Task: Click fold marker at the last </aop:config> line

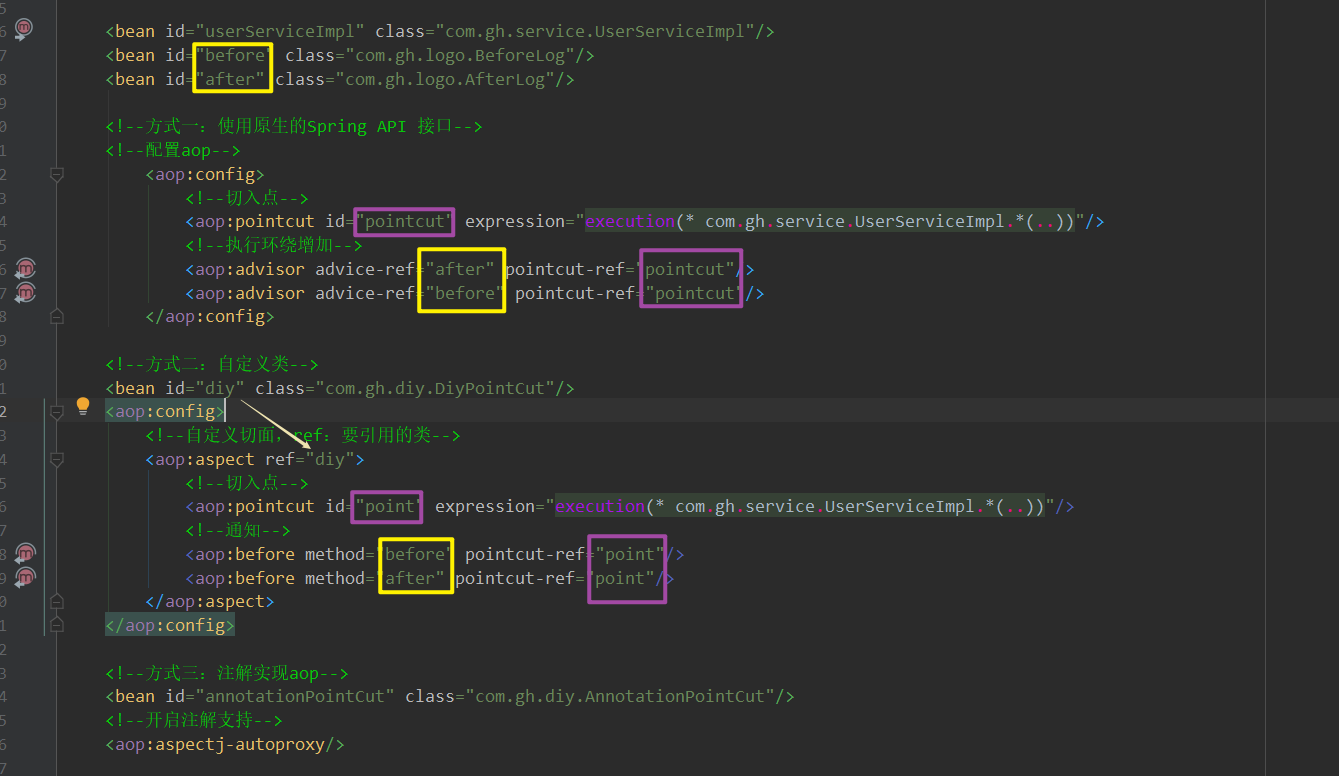Action: tap(57, 625)
